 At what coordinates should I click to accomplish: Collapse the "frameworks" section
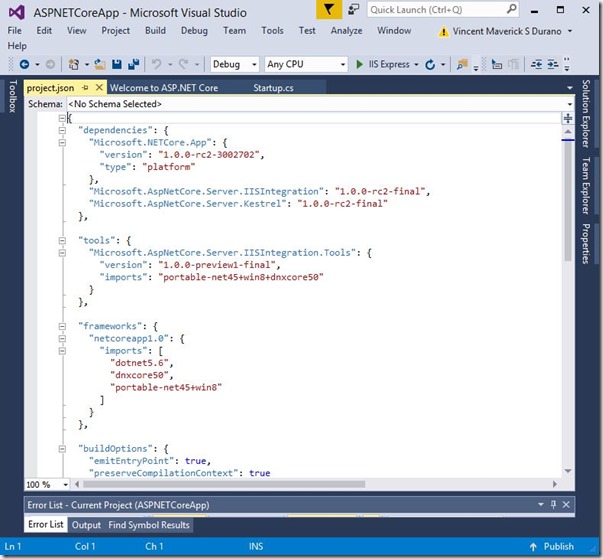[62, 326]
